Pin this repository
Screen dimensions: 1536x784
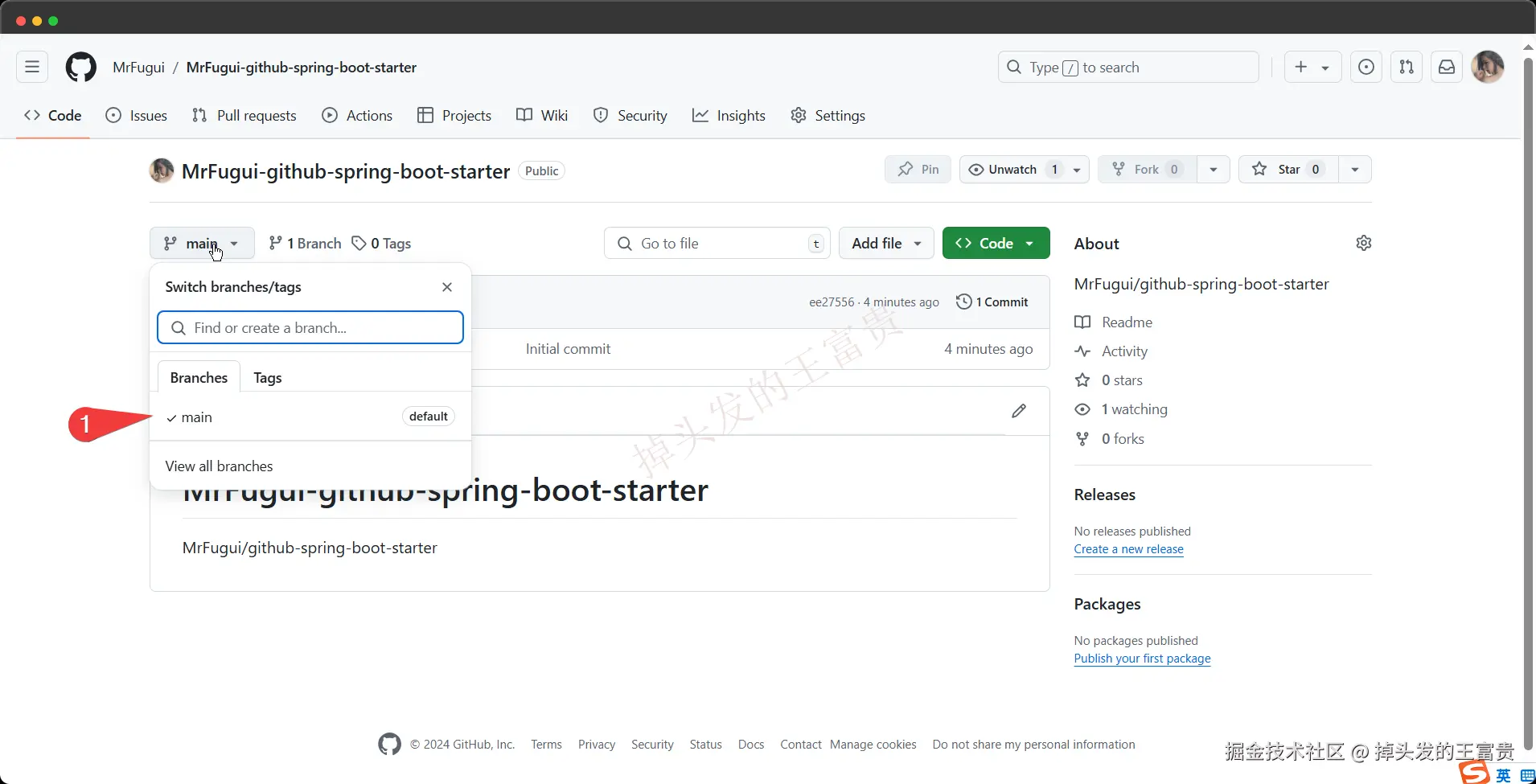(918, 170)
